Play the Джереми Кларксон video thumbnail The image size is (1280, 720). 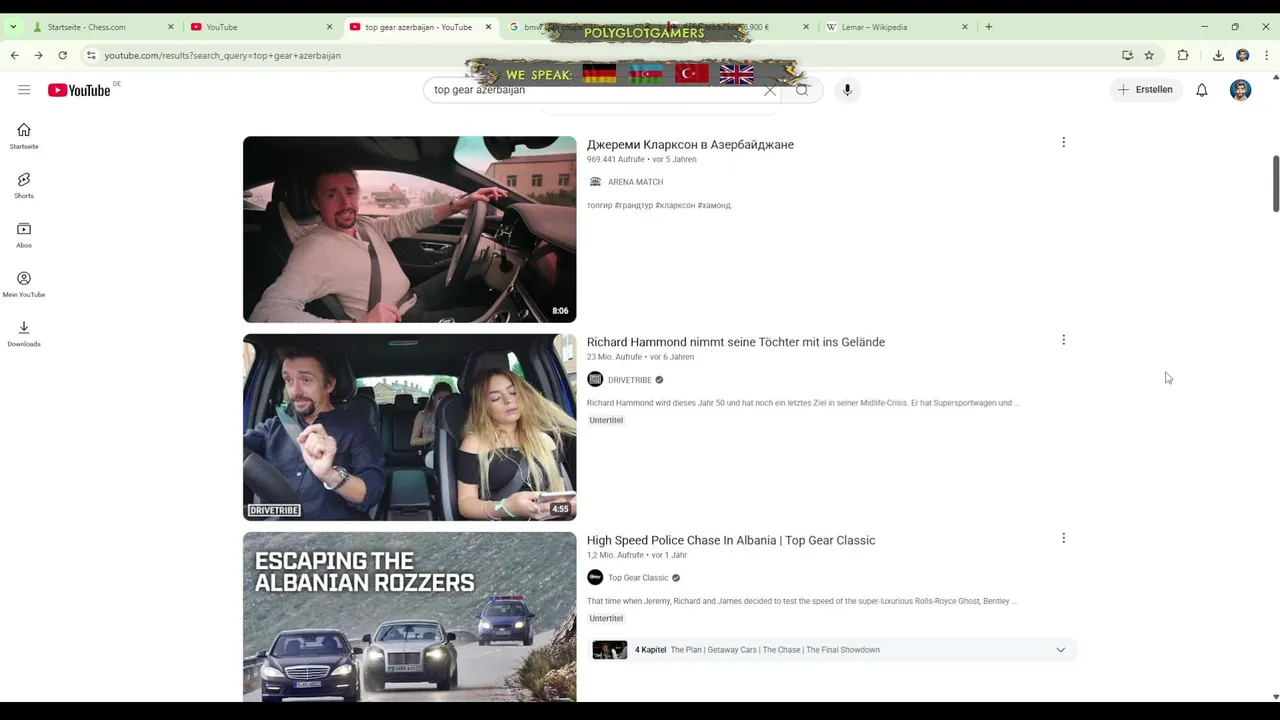point(409,229)
